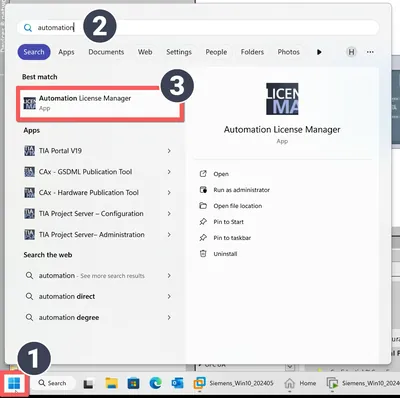
Task: Click the Windows Start button
Action: click(14, 384)
